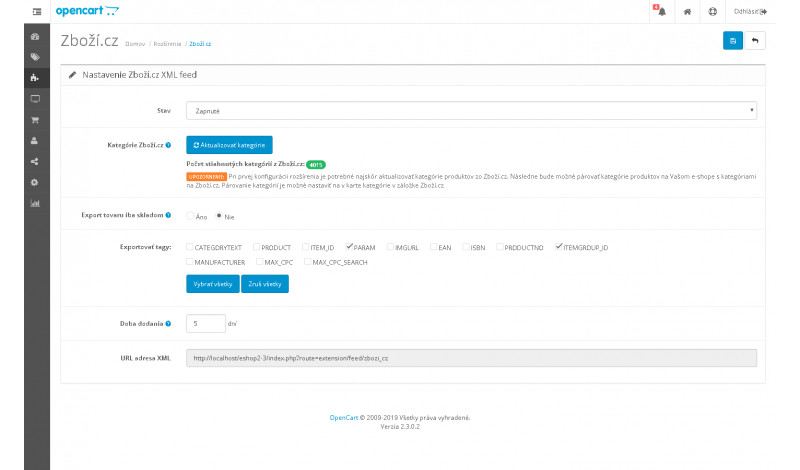Go to storefront home icon
Viewport: 800px width, 470px height.
coord(687,12)
